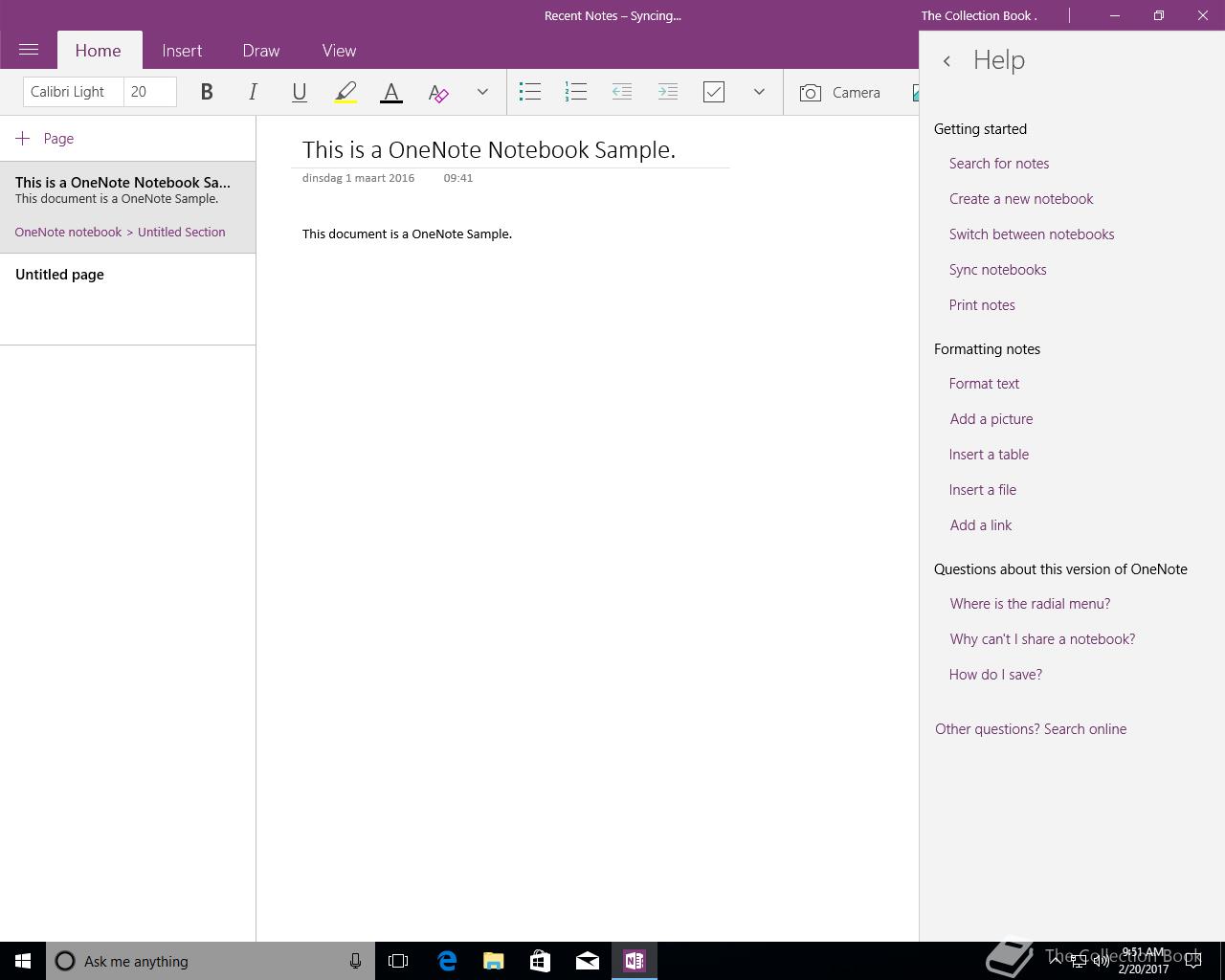Open Add a link help topic
This screenshot has height=980, width=1225.
(x=981, y=525)
